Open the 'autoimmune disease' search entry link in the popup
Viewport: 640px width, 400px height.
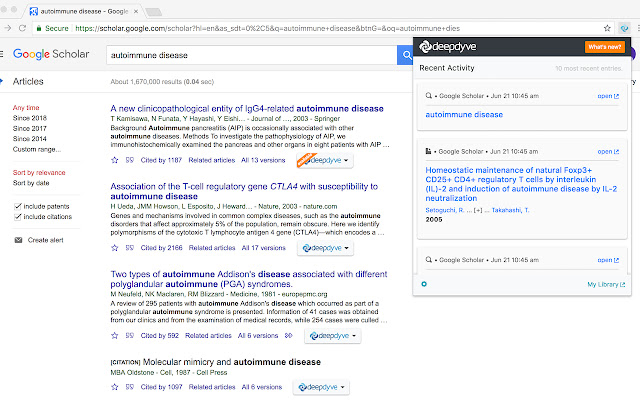pos(464,115)
